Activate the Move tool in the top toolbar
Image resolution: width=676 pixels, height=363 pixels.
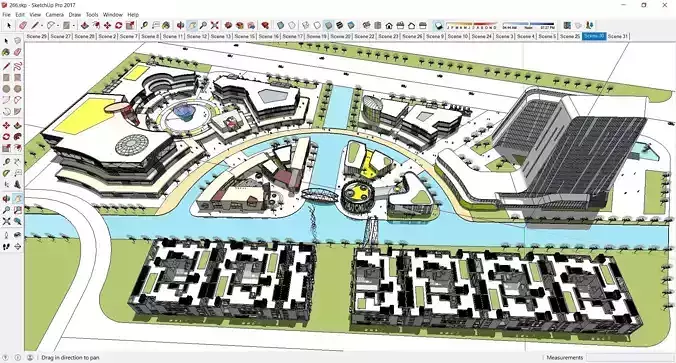[x=107, y=25]
